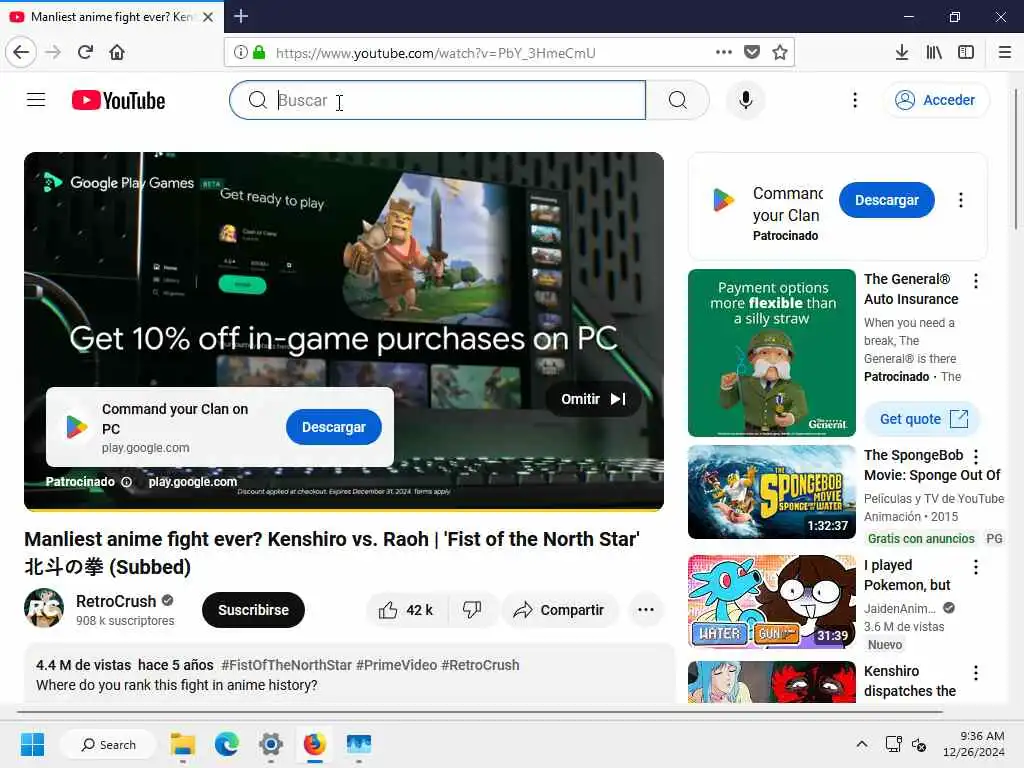1024x768 pixels.
Task: Save page to Pocket
Action: tap(752, 52)
